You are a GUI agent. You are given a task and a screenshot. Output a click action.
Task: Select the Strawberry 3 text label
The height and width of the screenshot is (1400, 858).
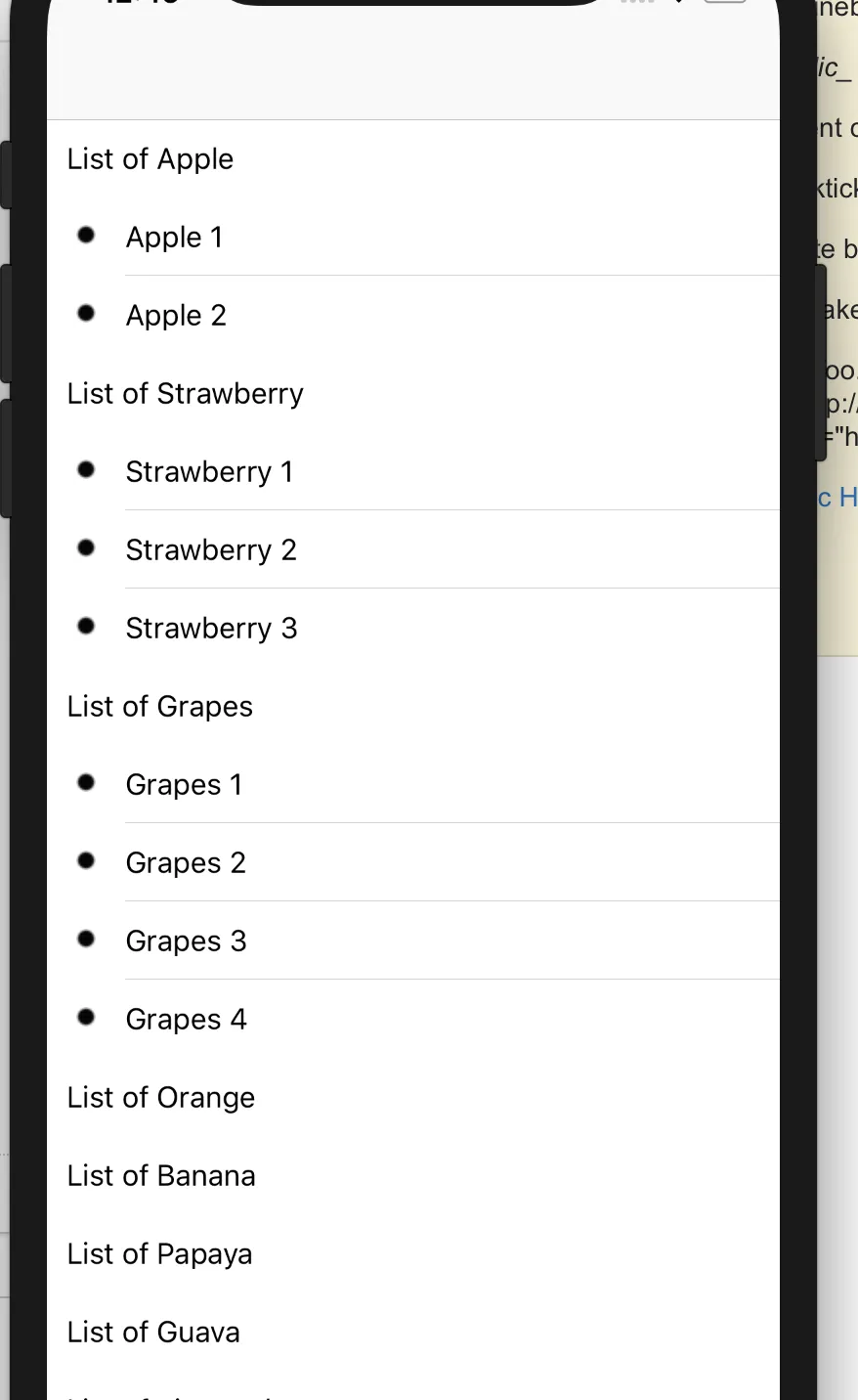click(211, 629)
